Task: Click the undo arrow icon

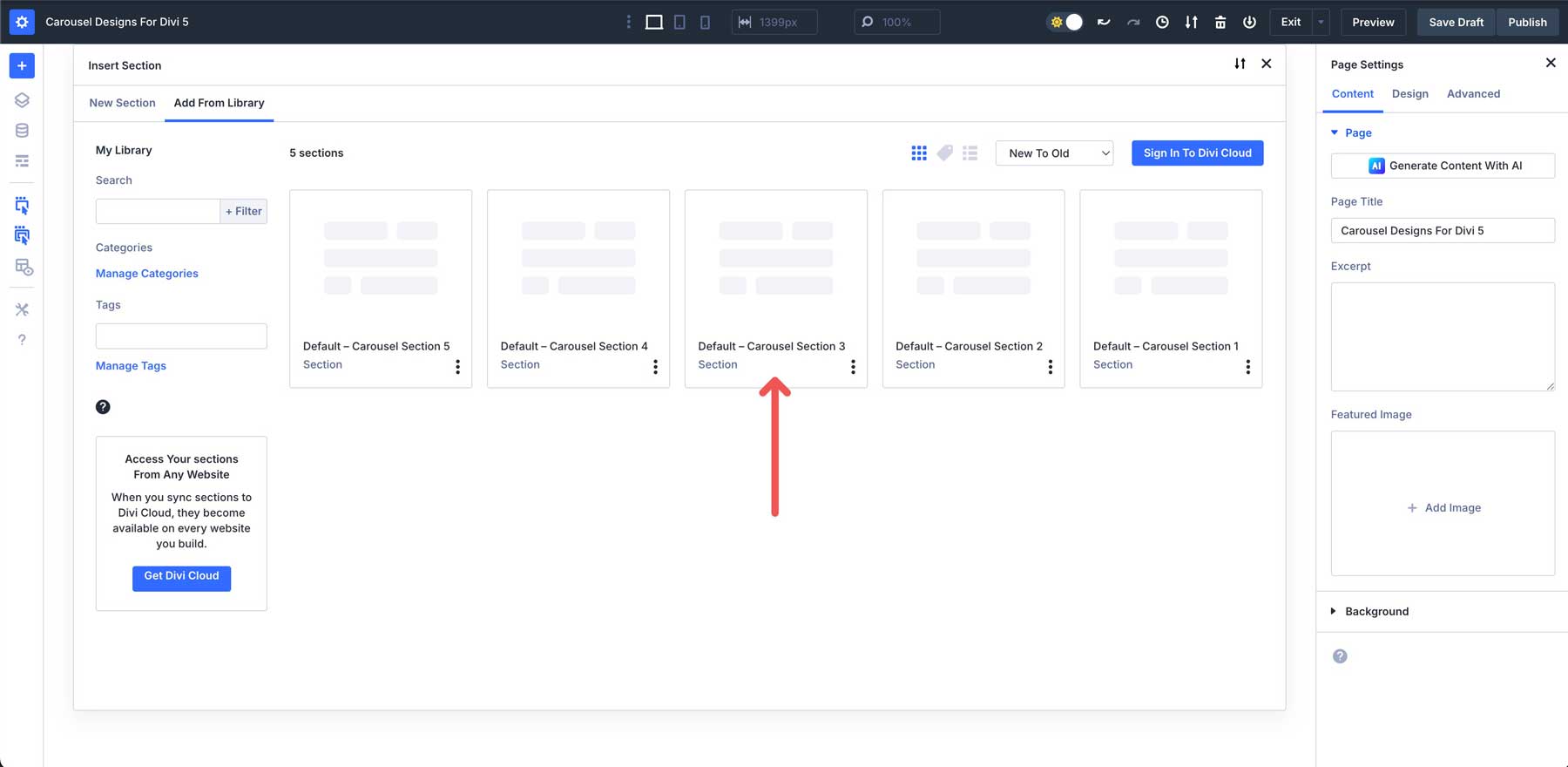Action: 1104,22
